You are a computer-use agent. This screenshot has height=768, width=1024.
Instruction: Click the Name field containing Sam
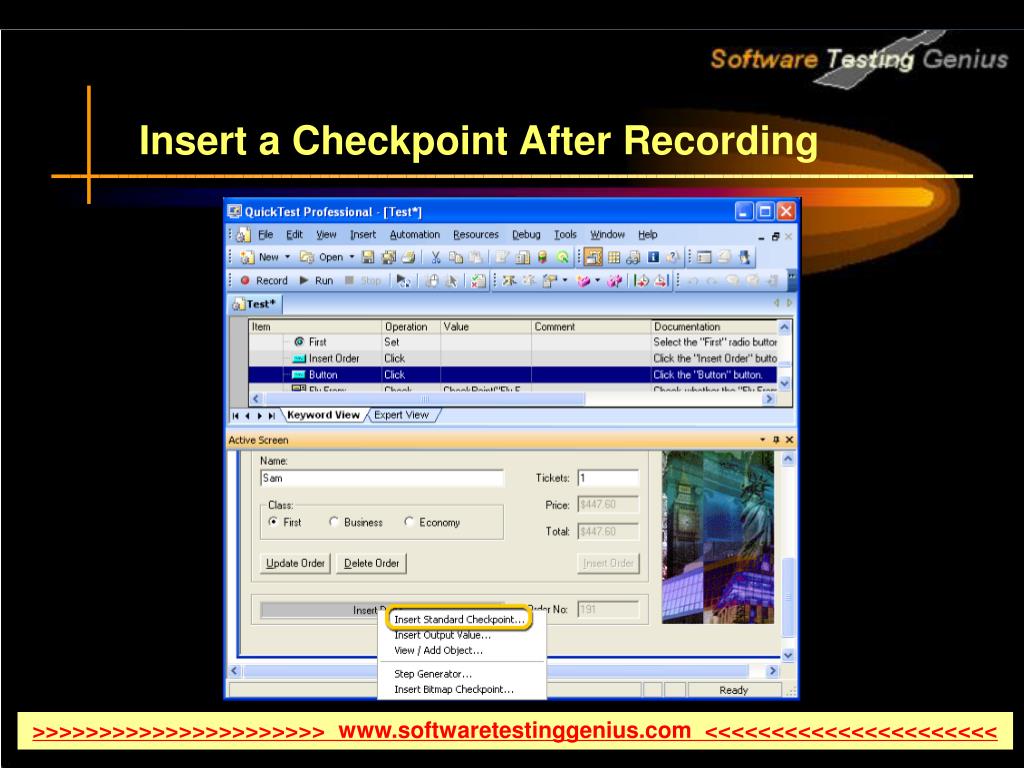(x=381, y=478)
